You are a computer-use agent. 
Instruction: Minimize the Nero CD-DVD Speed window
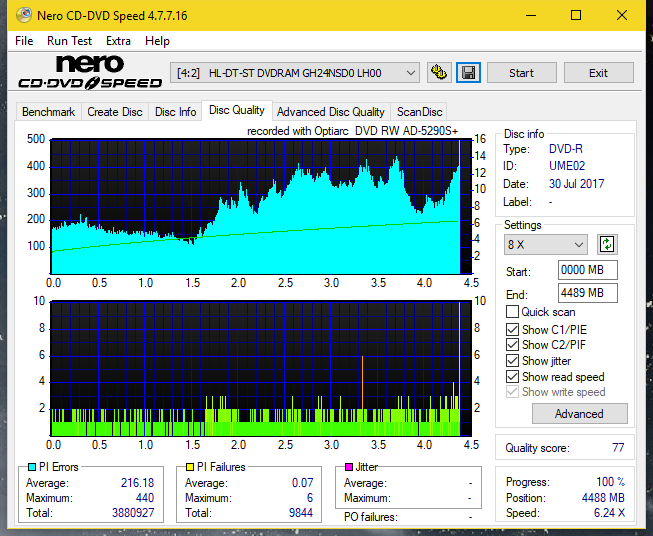pos(531,15)
